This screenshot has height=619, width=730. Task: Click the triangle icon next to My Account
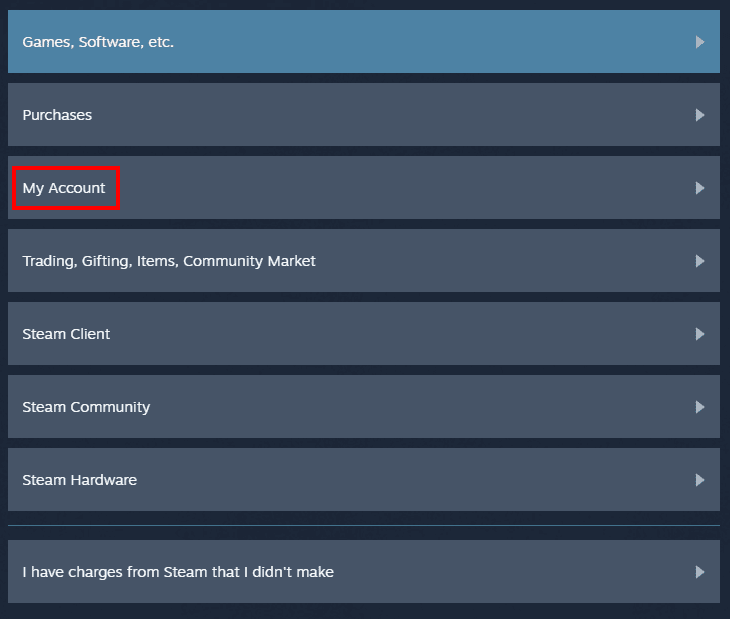[x=700, y=188]
